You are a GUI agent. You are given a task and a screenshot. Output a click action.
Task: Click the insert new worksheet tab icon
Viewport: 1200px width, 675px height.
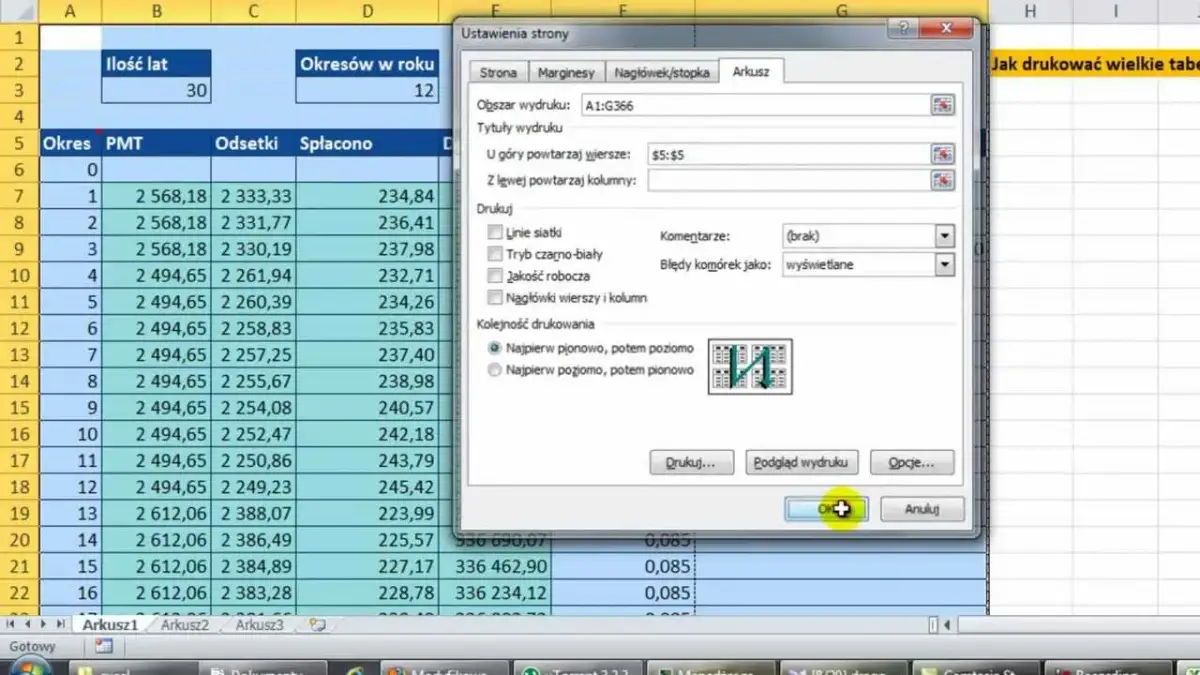(x=318, y=625)
